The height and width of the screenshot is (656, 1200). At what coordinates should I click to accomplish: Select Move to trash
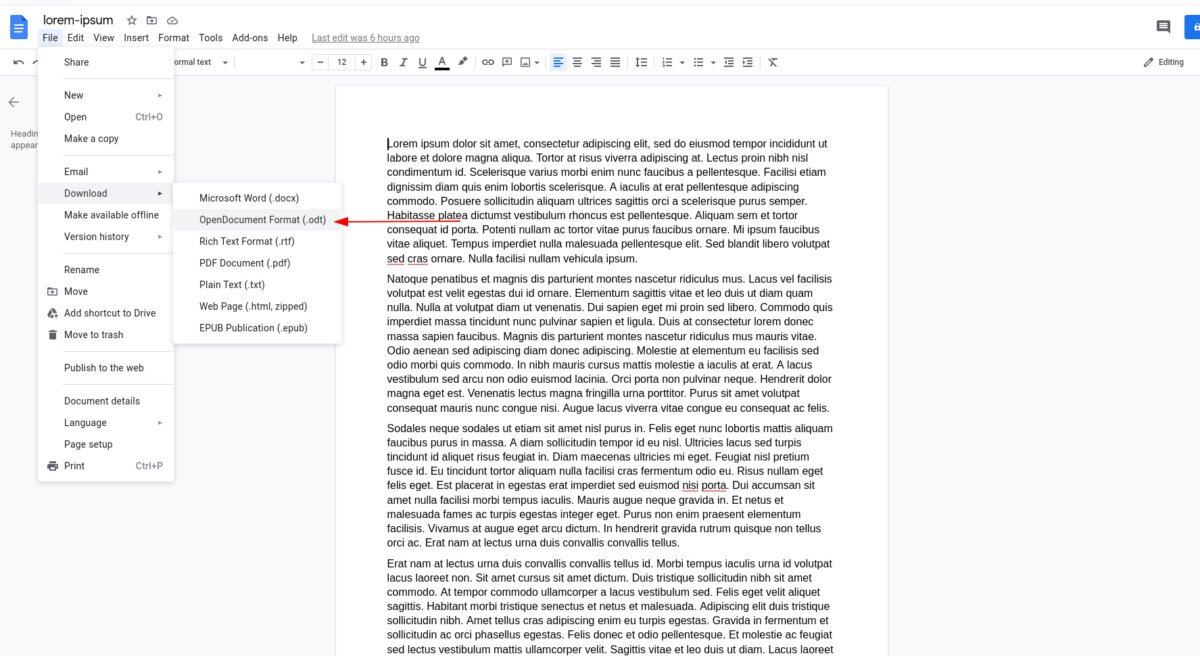pos(106,335)
